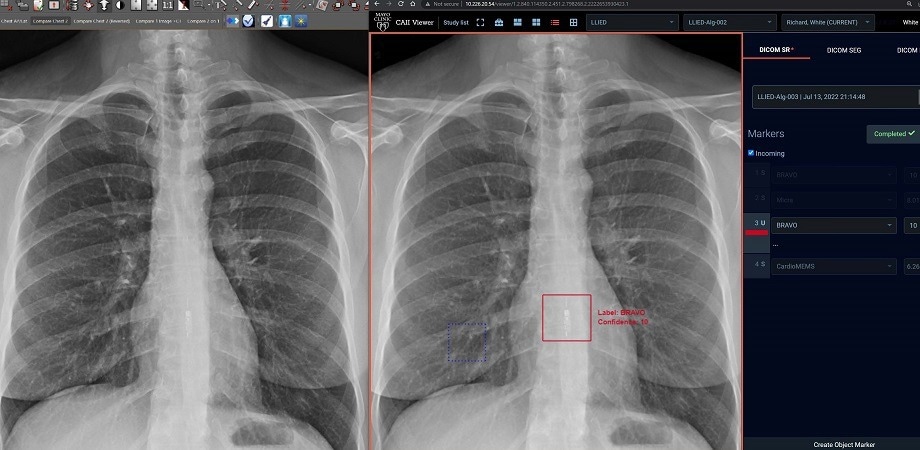Click the blue dotted marker box on X-ray
The height and width of the screenshot is (450, 920).
click(x=467, y=342)
